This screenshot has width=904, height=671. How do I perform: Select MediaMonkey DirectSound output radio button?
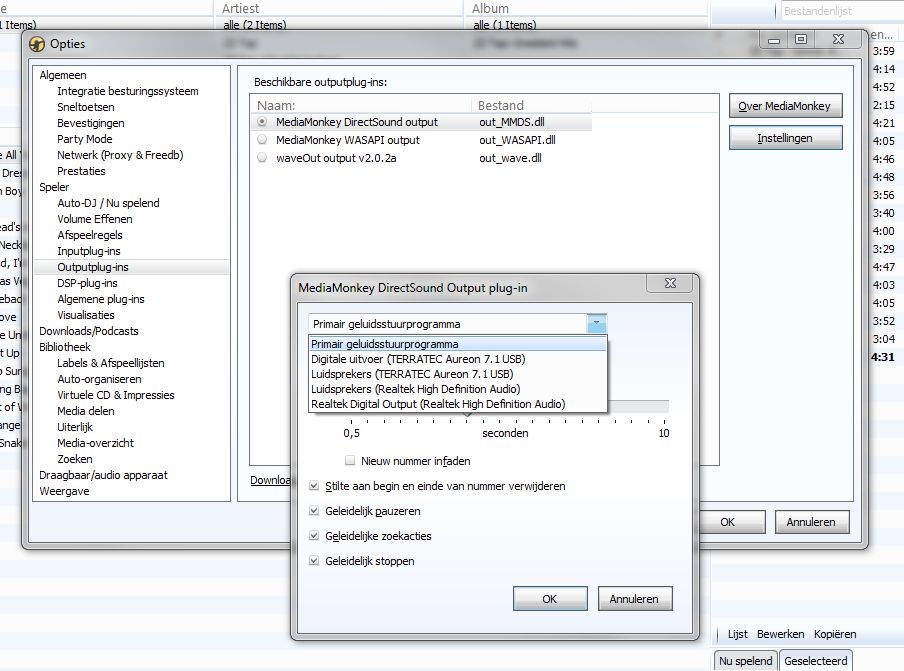[x=262, y=122]
